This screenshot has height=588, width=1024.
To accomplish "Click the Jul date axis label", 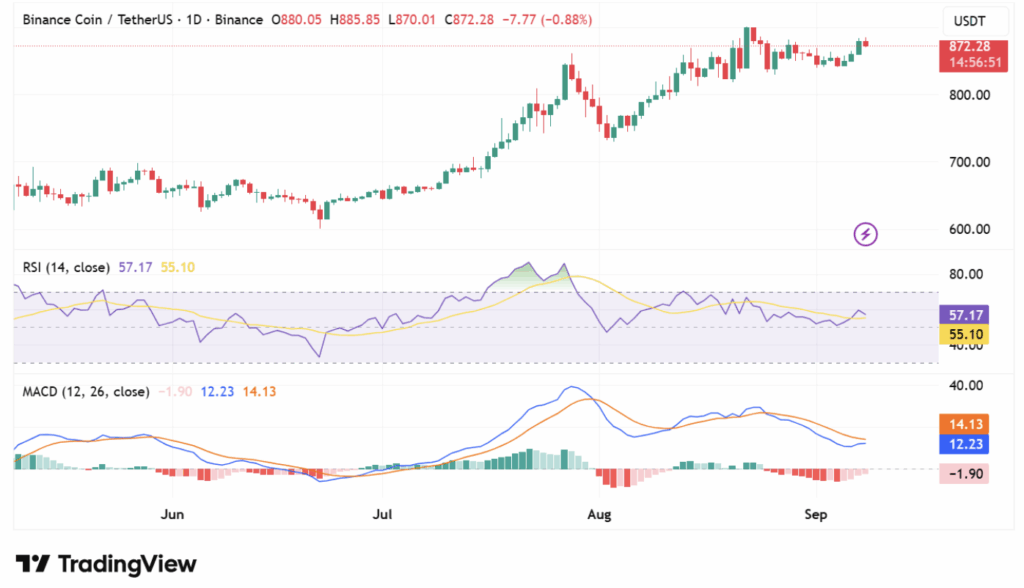I will pos(382,514).
